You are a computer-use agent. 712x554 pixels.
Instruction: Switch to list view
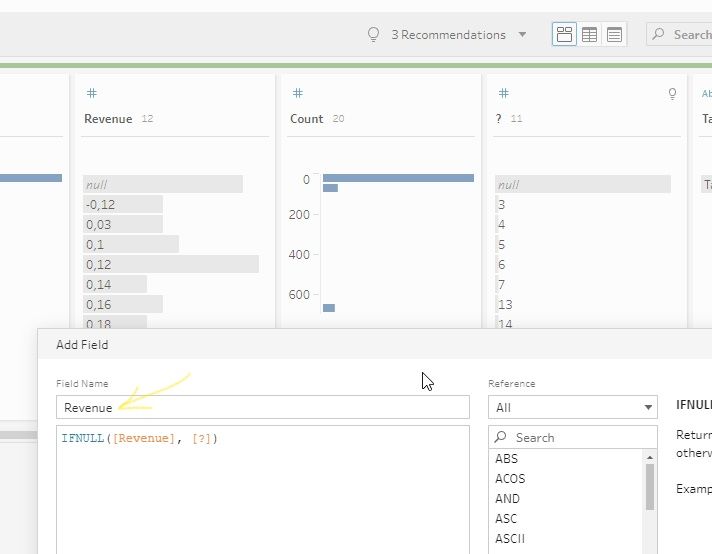tap(614, 35)
